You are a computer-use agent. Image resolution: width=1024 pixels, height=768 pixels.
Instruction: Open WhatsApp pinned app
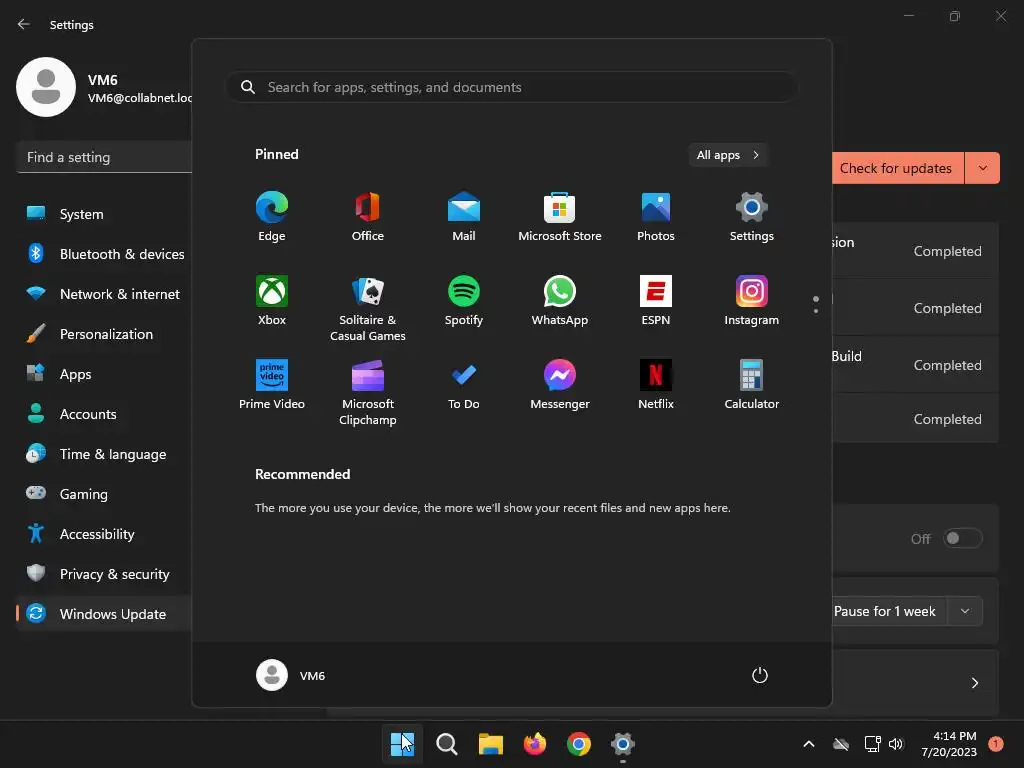pos(560,300)
